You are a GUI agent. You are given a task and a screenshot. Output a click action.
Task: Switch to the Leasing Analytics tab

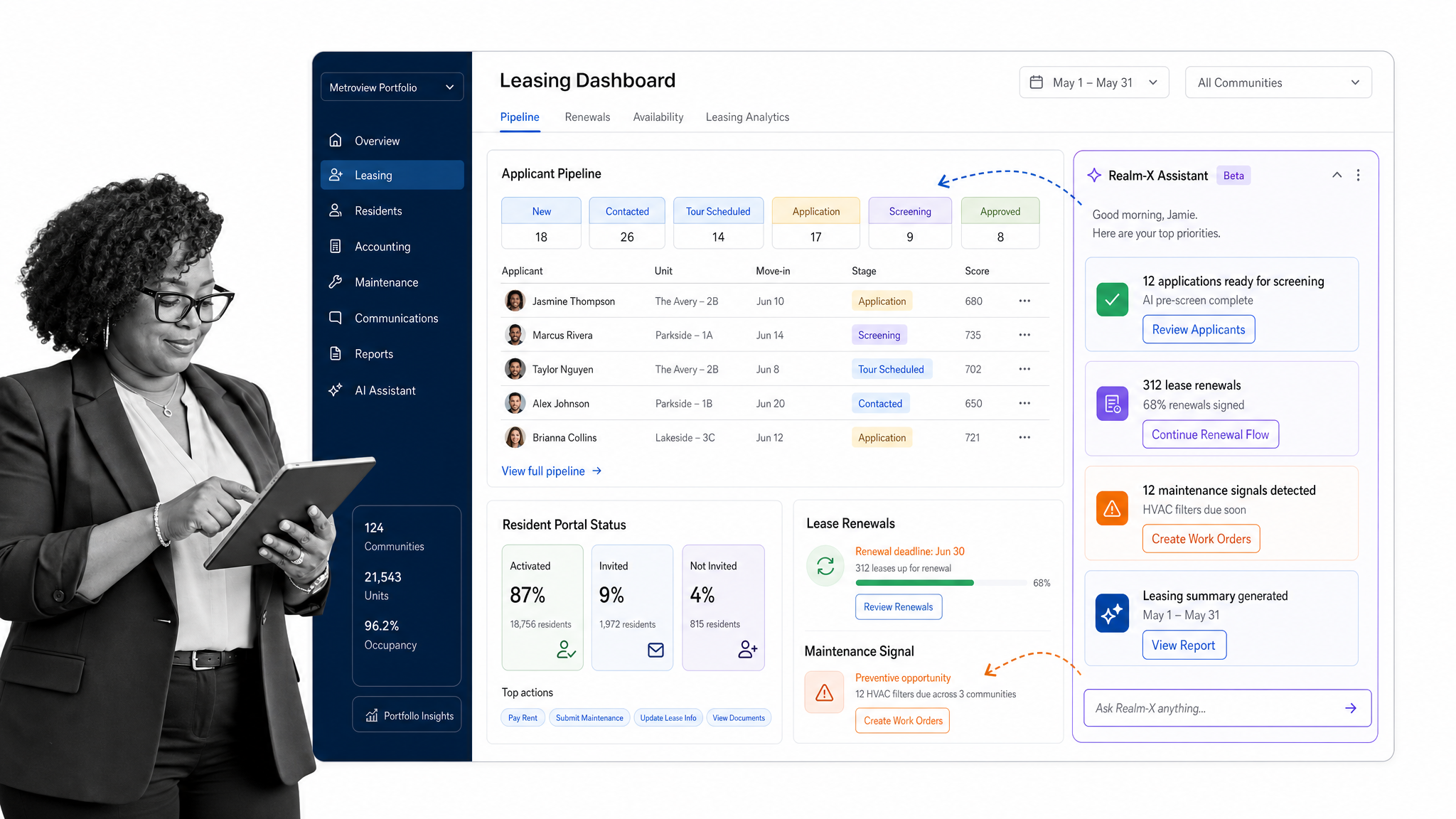(x=747, y=117)
